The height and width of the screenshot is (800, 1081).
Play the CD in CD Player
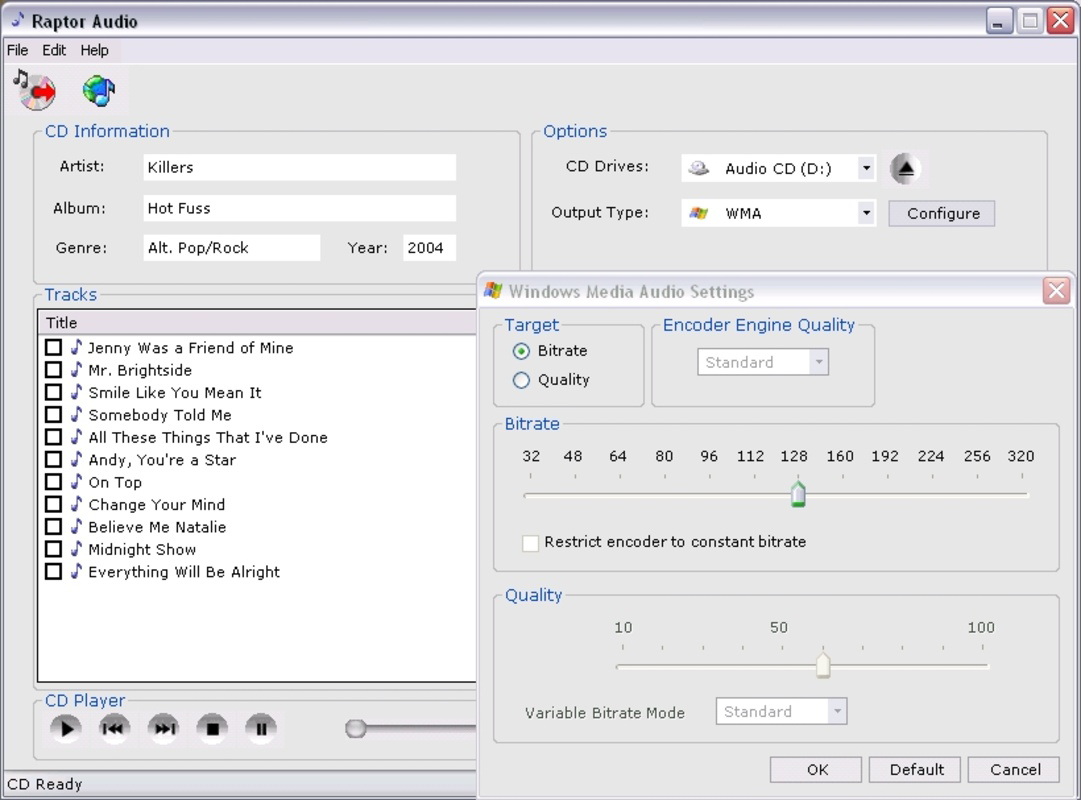click(x=66, y=728)
